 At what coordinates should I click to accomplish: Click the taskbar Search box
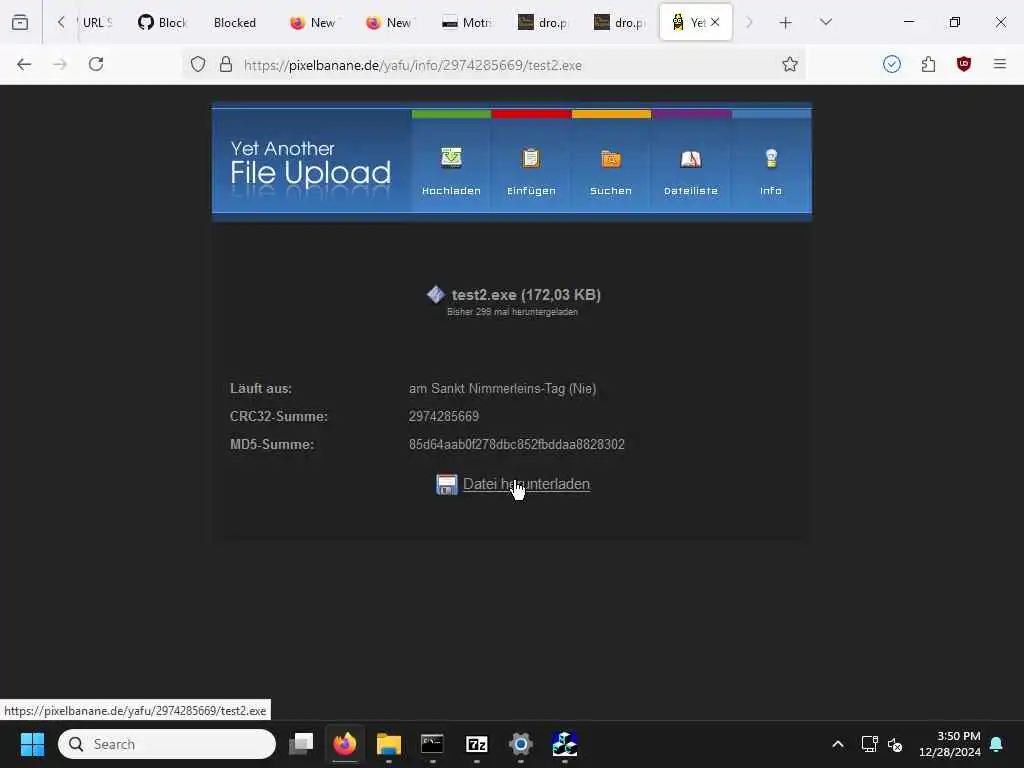pyautogui.click(x=167, y=744)
